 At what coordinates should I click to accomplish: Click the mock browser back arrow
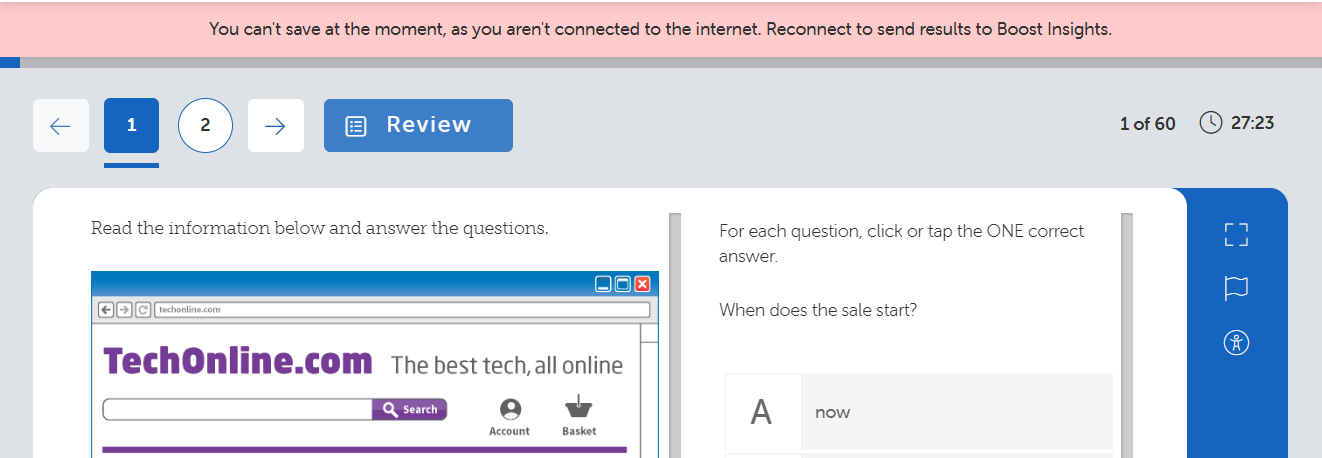[x=106, y=310]
